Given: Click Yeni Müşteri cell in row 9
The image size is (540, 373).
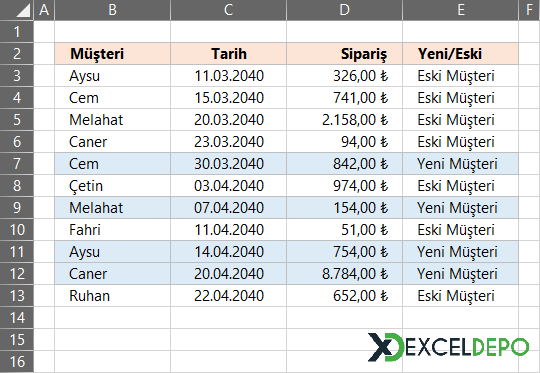Looking at the screenshot, I should 460,208.
